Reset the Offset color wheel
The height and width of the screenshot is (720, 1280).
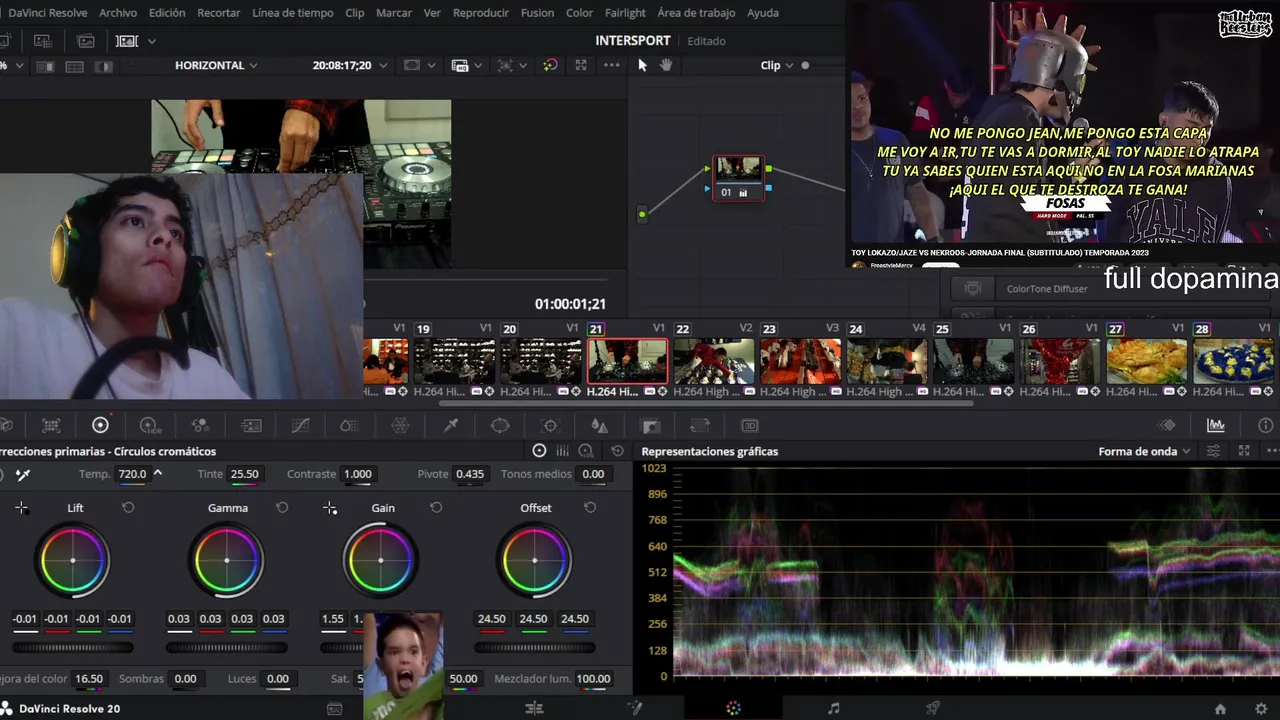(x=590, y=508)
